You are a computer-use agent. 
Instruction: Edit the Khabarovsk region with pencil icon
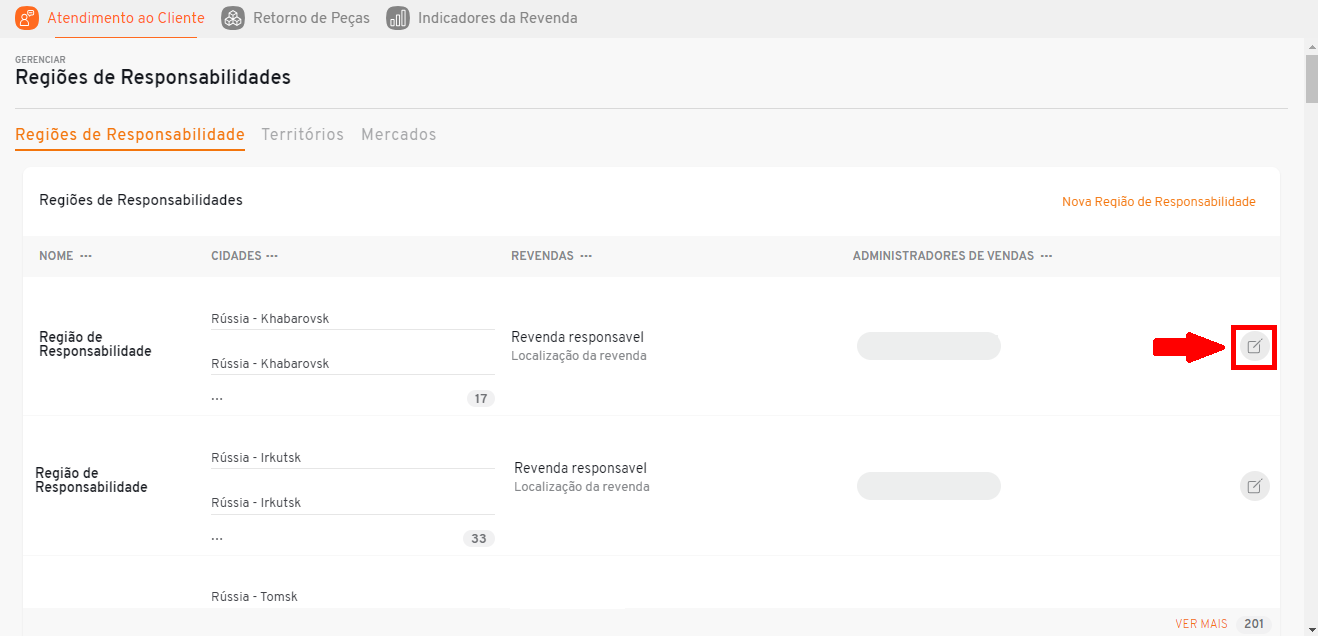1254,347
